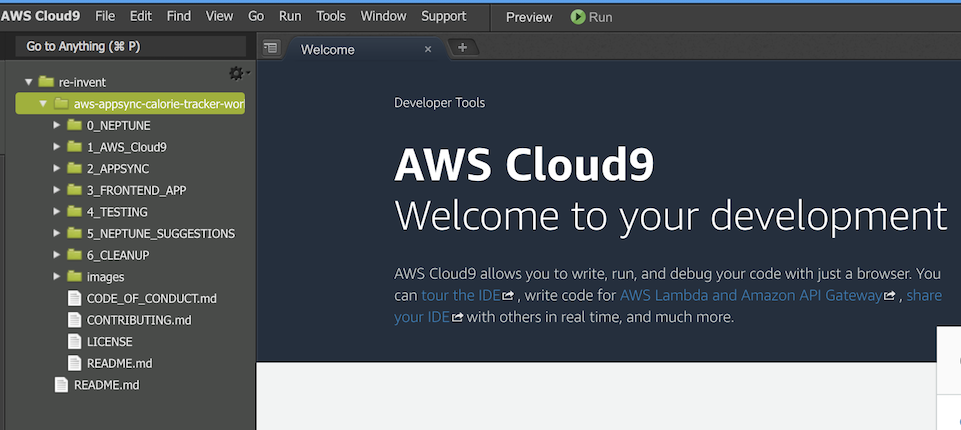The image size is (961, 430).
Task: Select the re-invent folder label
Action: click(x=82, y=82)
